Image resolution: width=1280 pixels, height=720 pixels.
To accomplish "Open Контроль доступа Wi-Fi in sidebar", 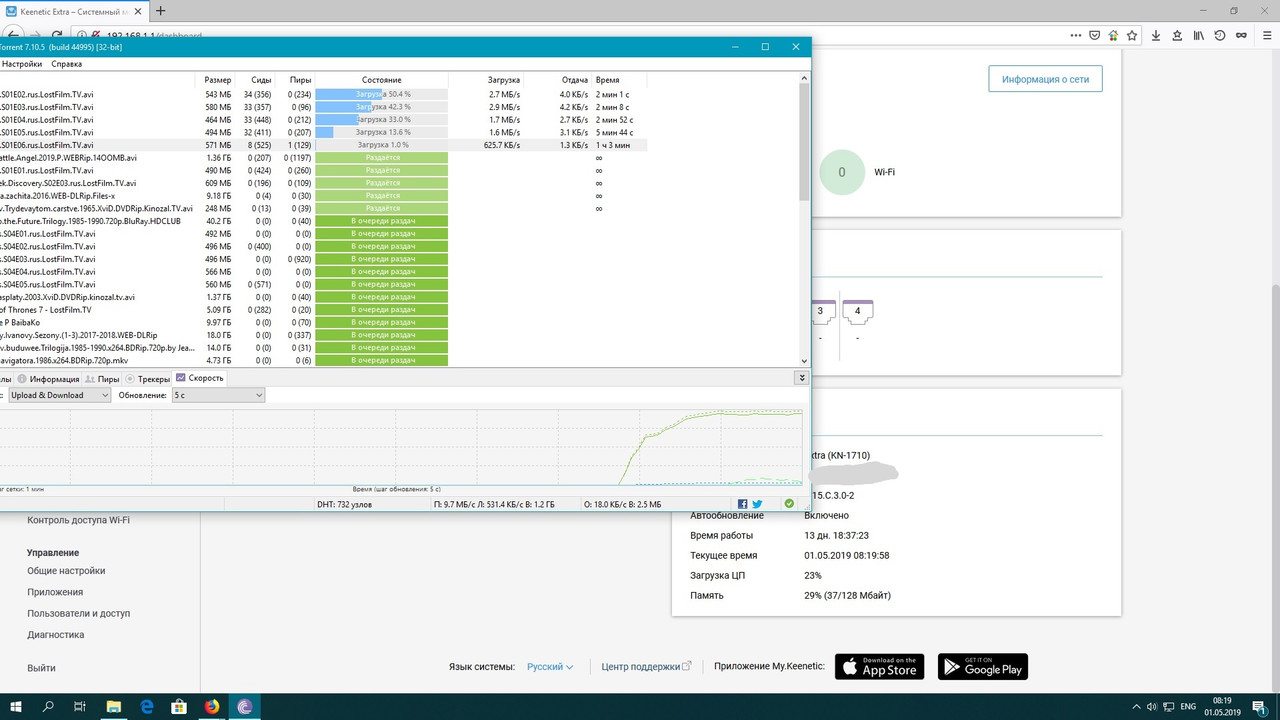I will [78, 520].
